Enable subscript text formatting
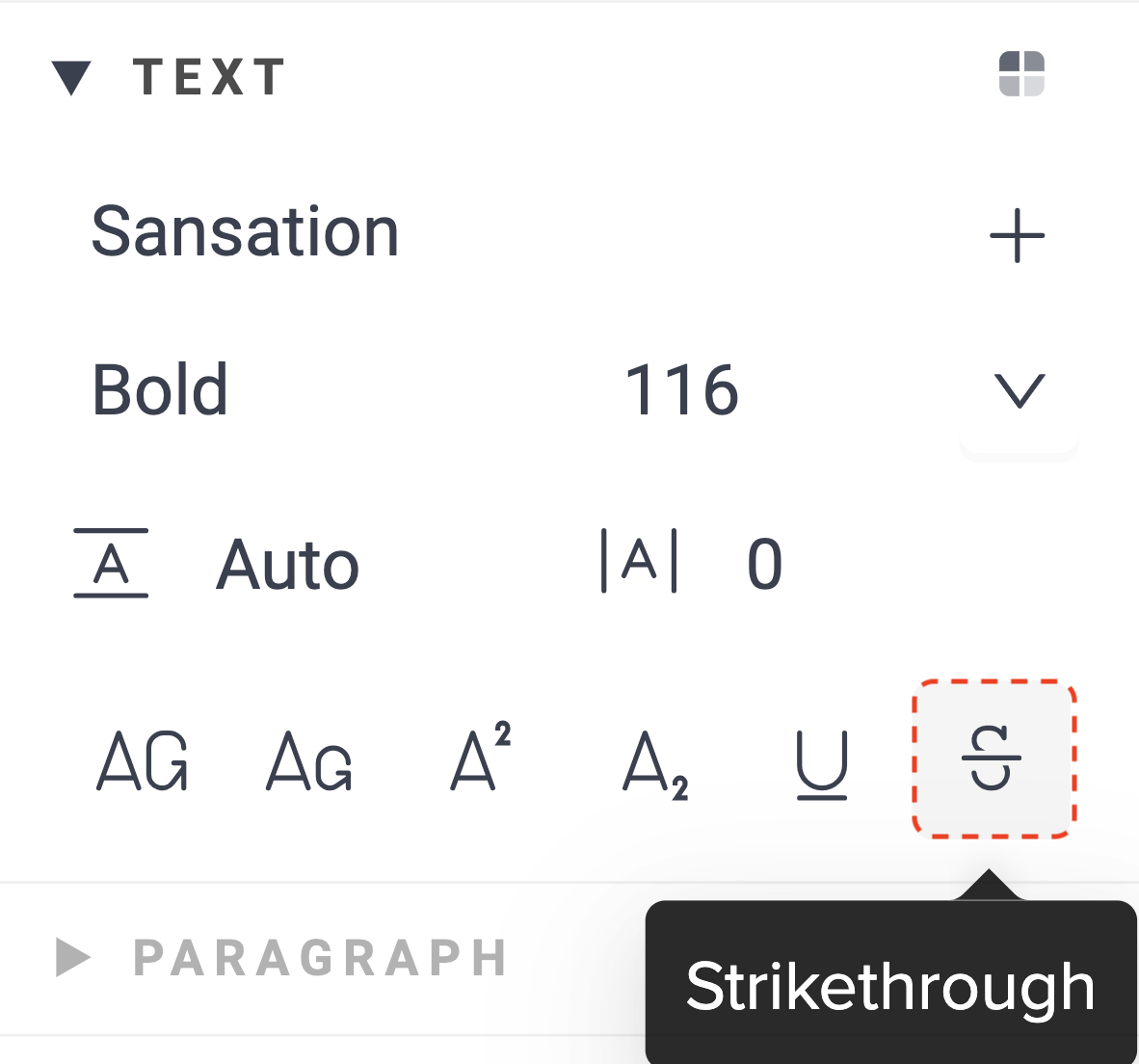Viewport: 1139px width, 1064px height. click(655, 765)
